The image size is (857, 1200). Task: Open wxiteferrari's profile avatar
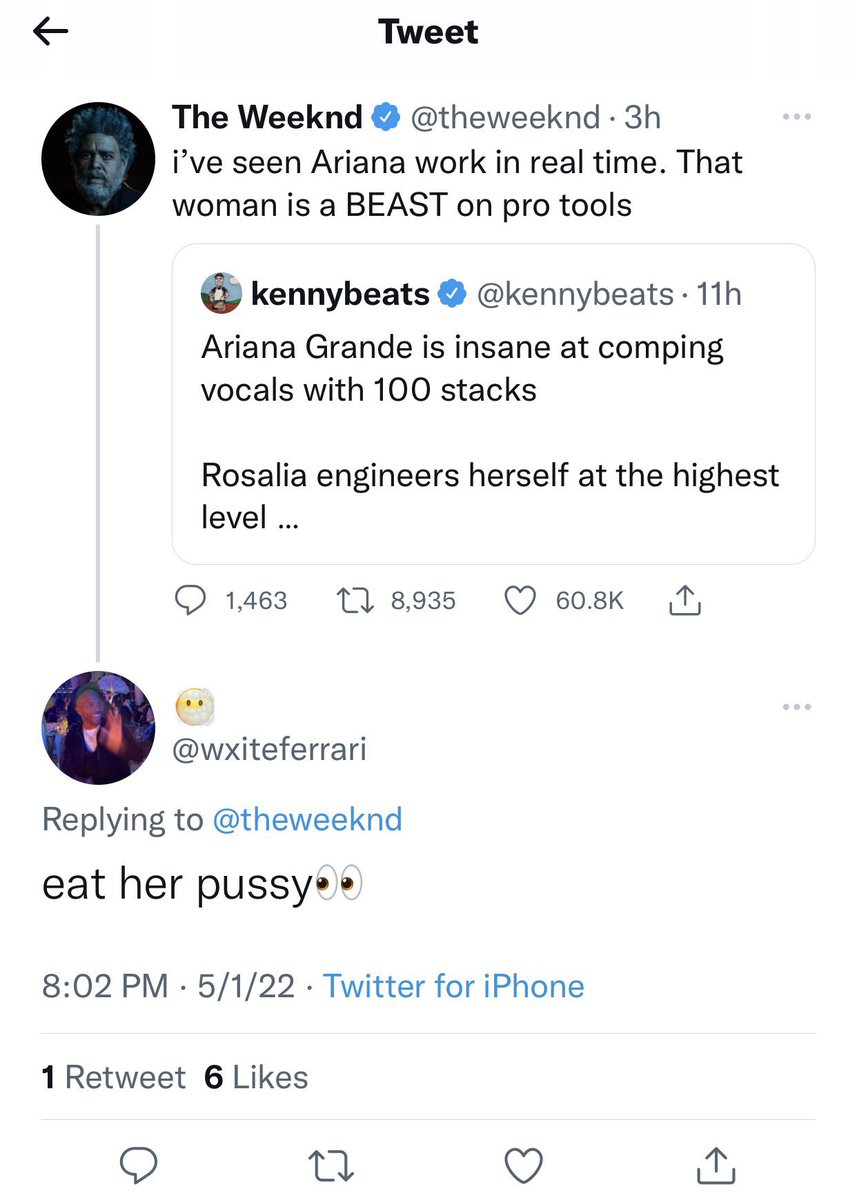click(98, 728)
